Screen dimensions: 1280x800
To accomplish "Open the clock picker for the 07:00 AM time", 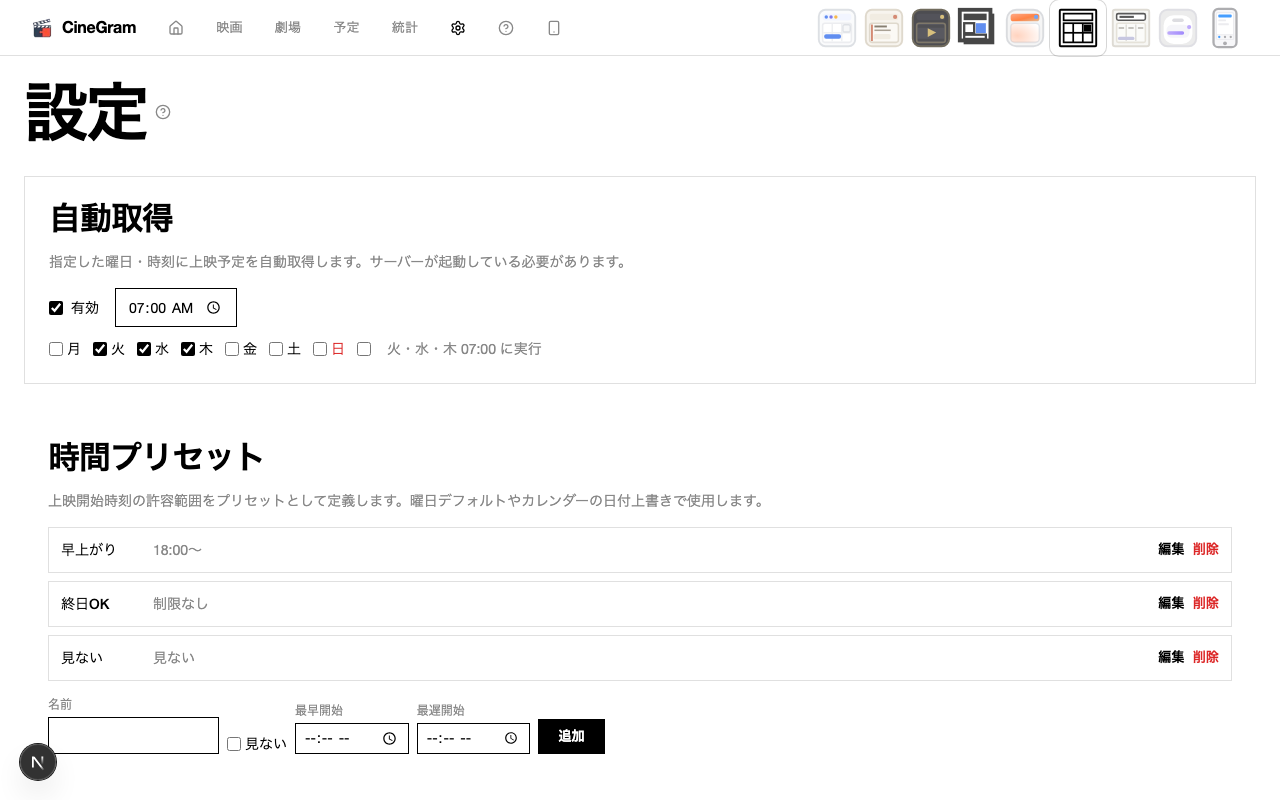I will (x=213, y=307).
